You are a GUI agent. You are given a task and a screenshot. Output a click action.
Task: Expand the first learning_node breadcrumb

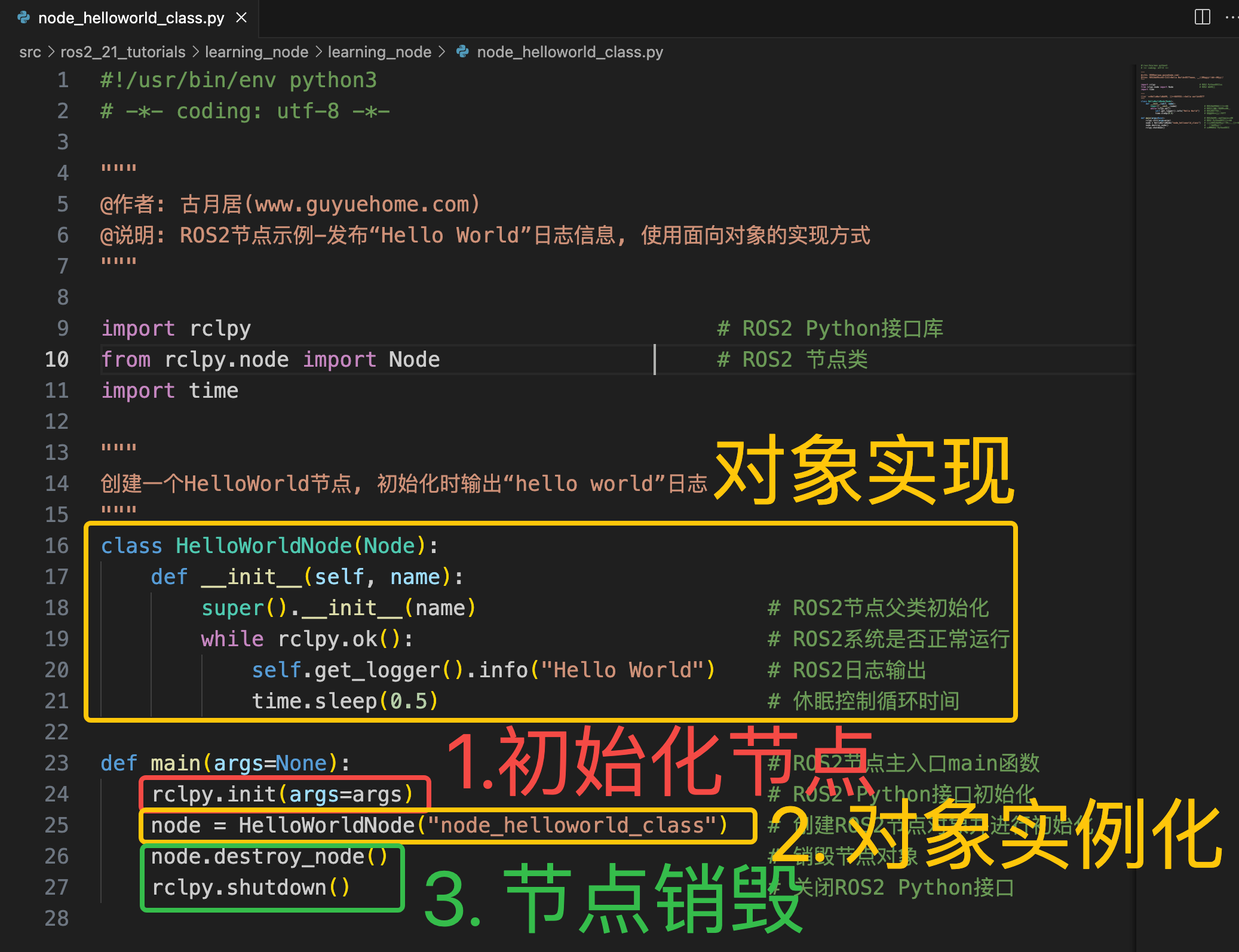coord(256,52)
